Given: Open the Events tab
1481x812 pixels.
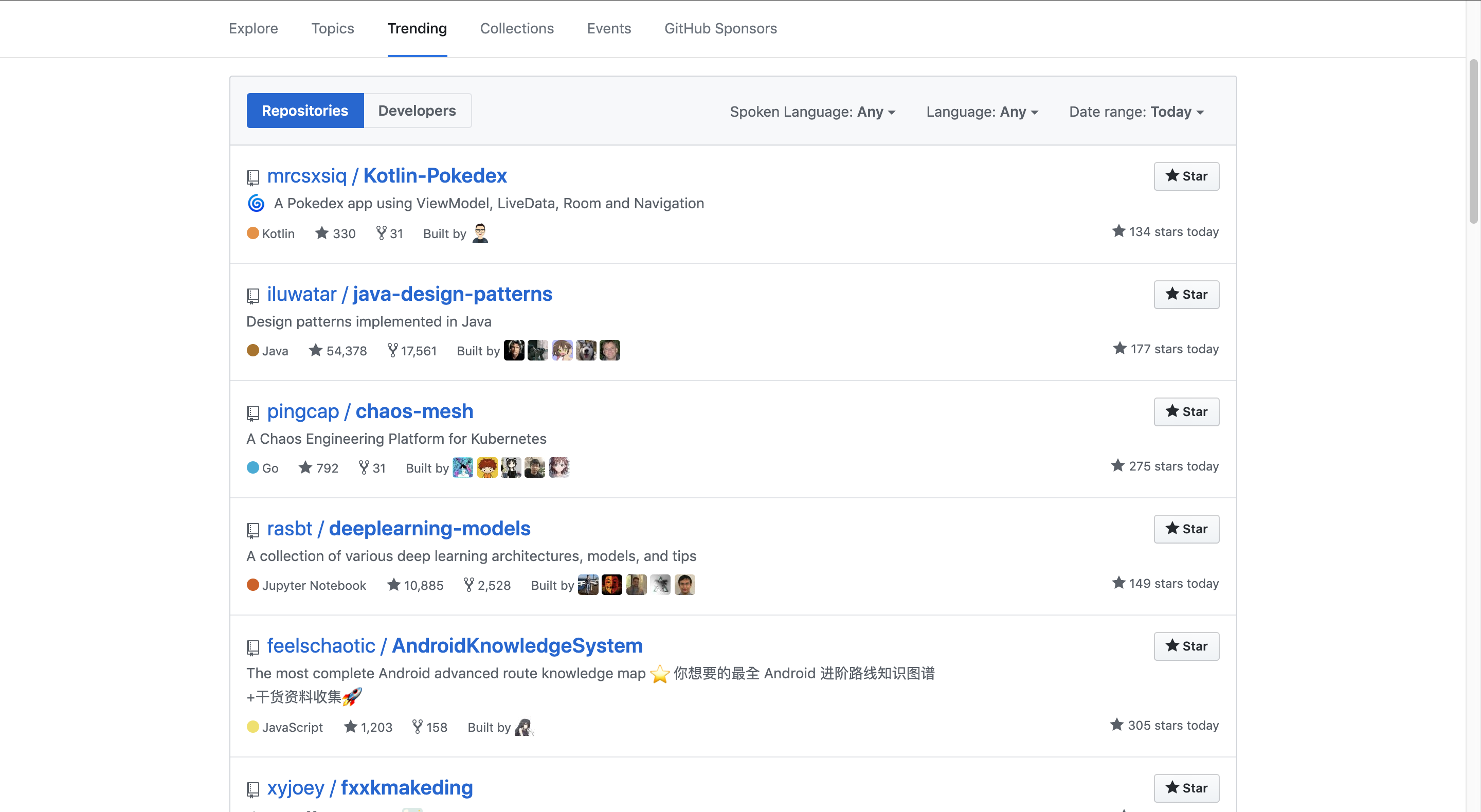Looking at the screenshot, I should tap(609, 28).
